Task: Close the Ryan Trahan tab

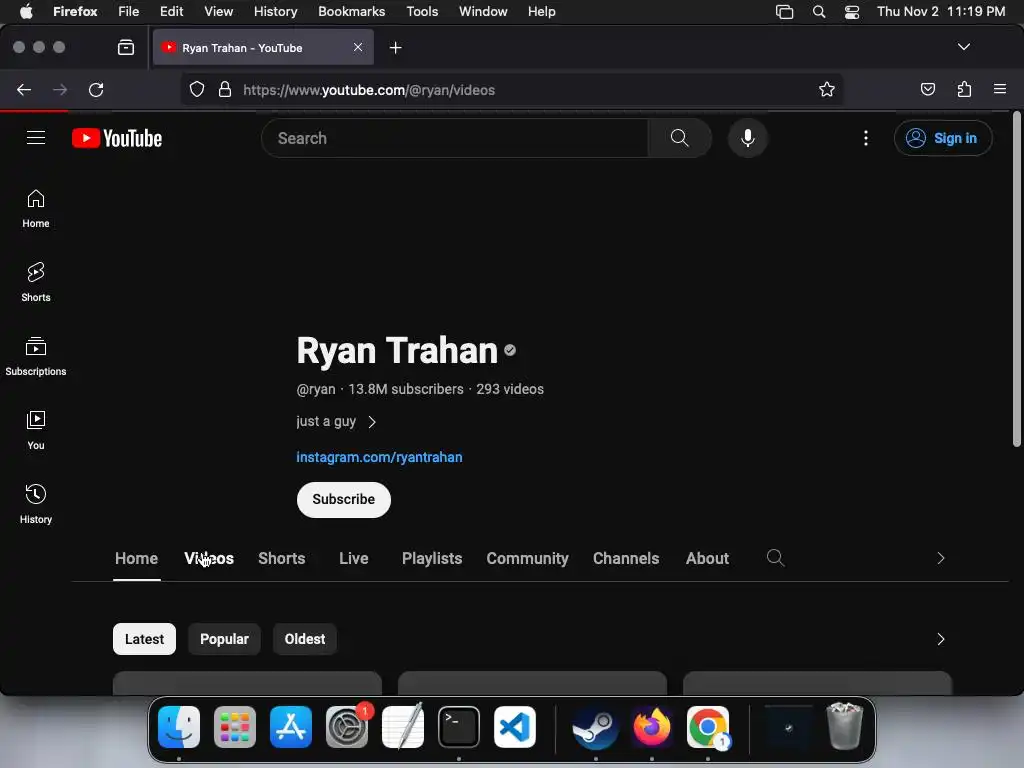Action: point(358,47)
